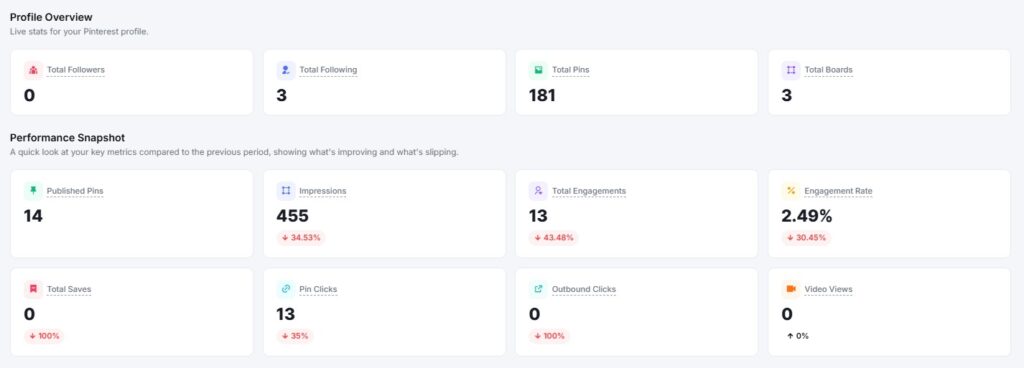Click the Total Following person icon
Image resolution: width=1024 pixels, height=368 pixels.
285,70
